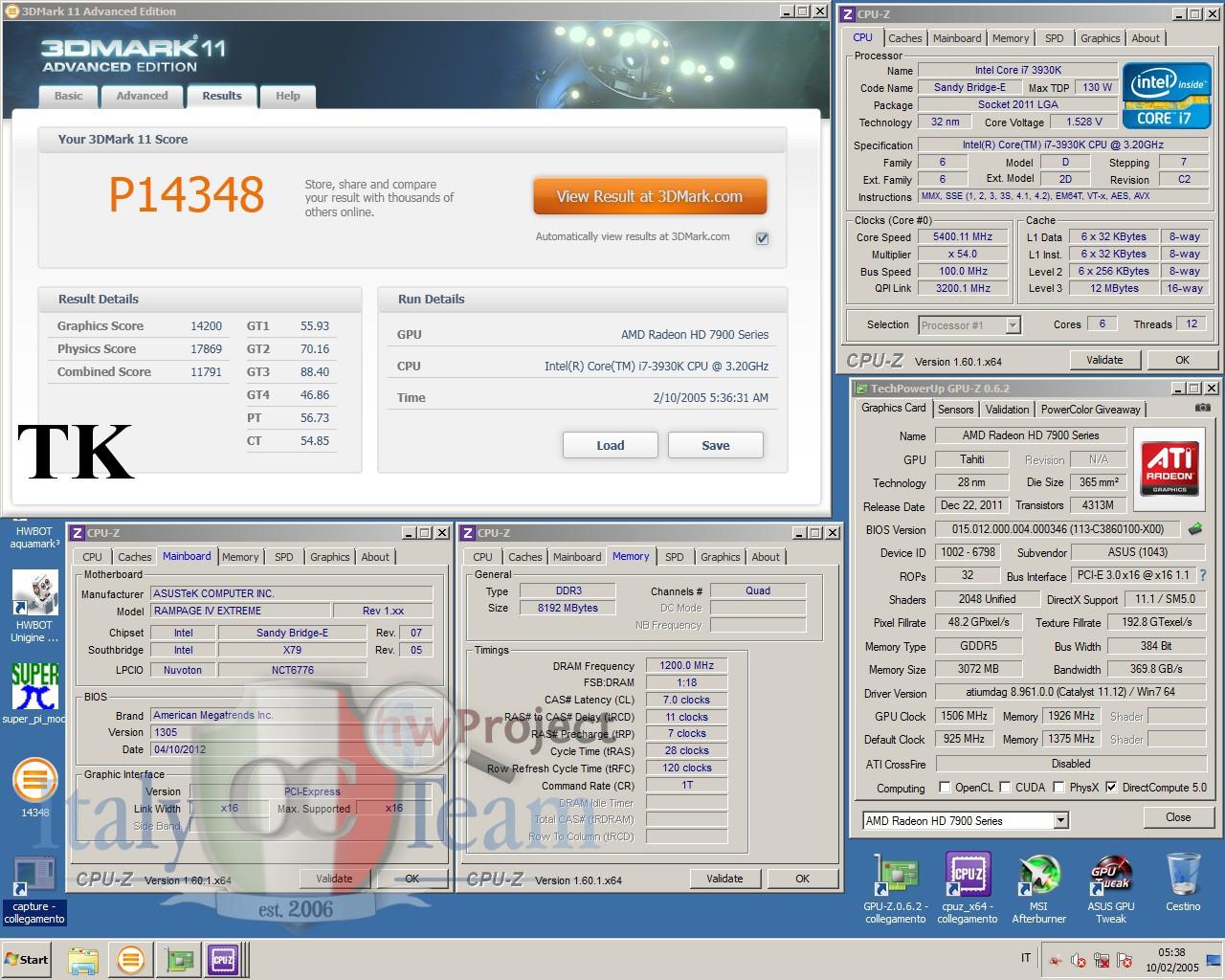Click the BIOS save icon in GPU-Z

(1194, 528)
